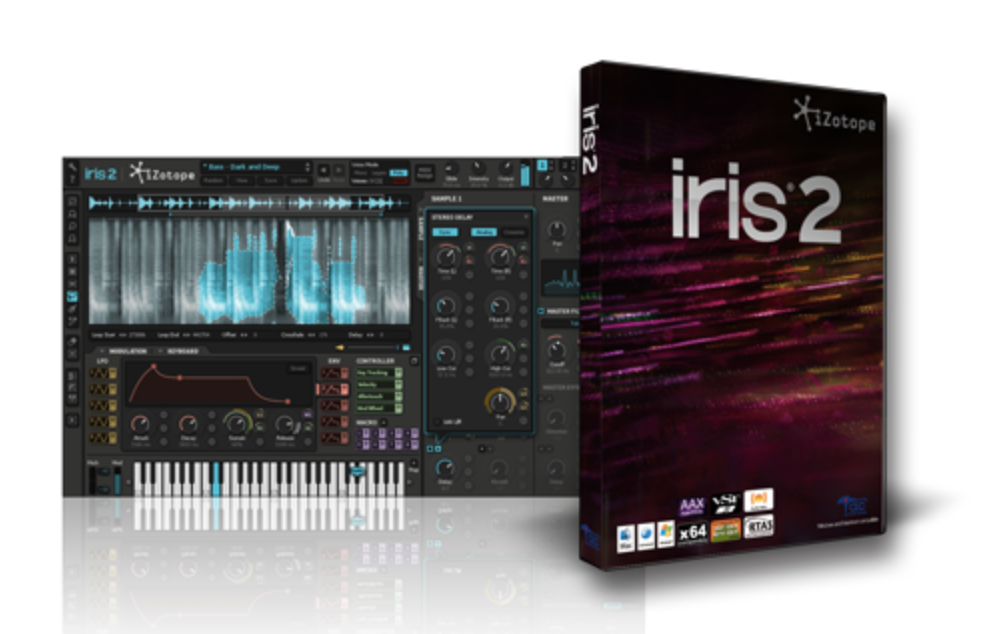
Task: Click the highlighted blue piano key
Action: click(216, 479)
